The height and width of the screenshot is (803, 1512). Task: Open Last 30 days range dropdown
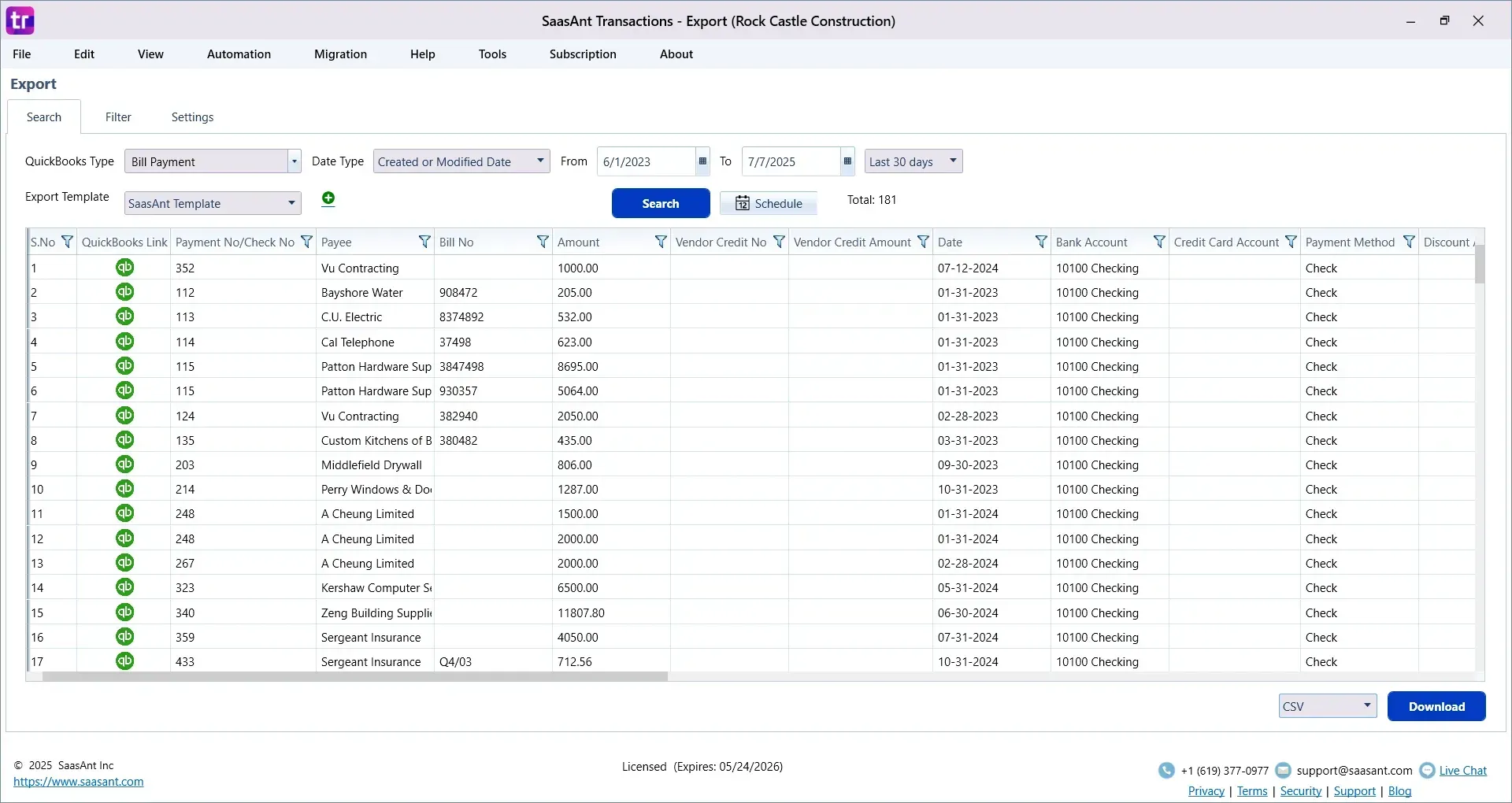[x=953, y=161]
